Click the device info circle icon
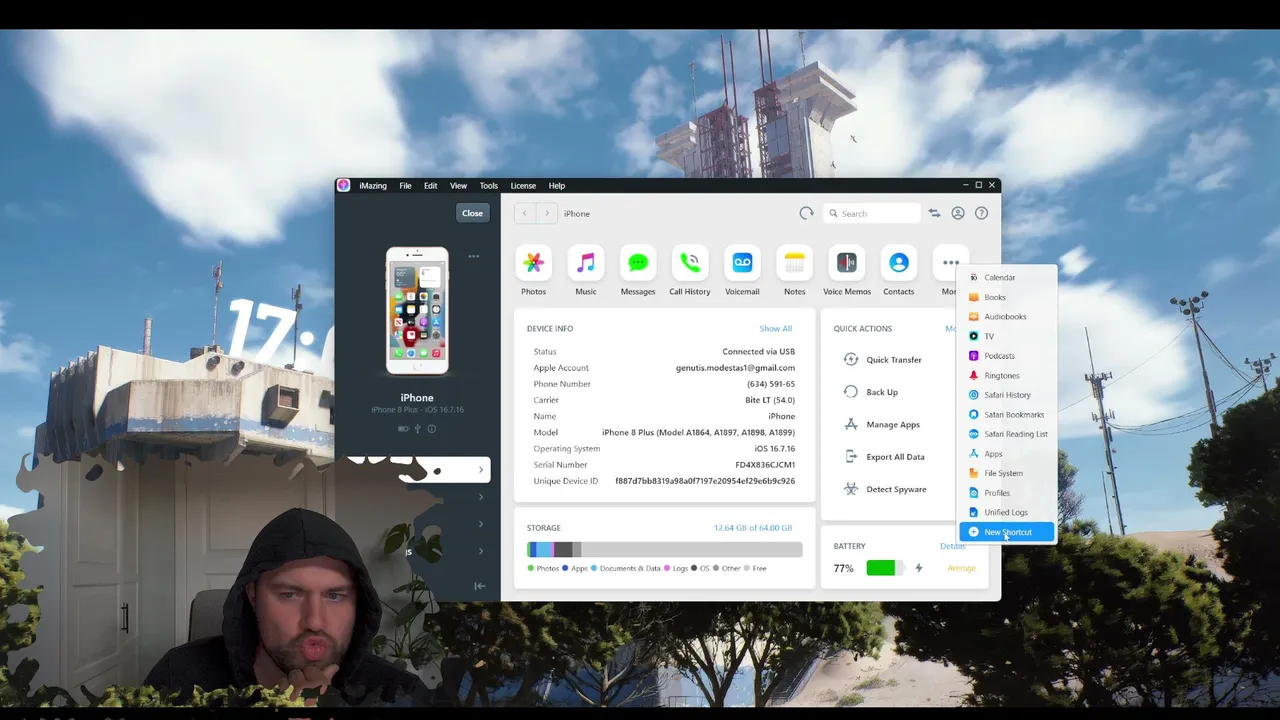1280x720 pixels. [432, 429]
